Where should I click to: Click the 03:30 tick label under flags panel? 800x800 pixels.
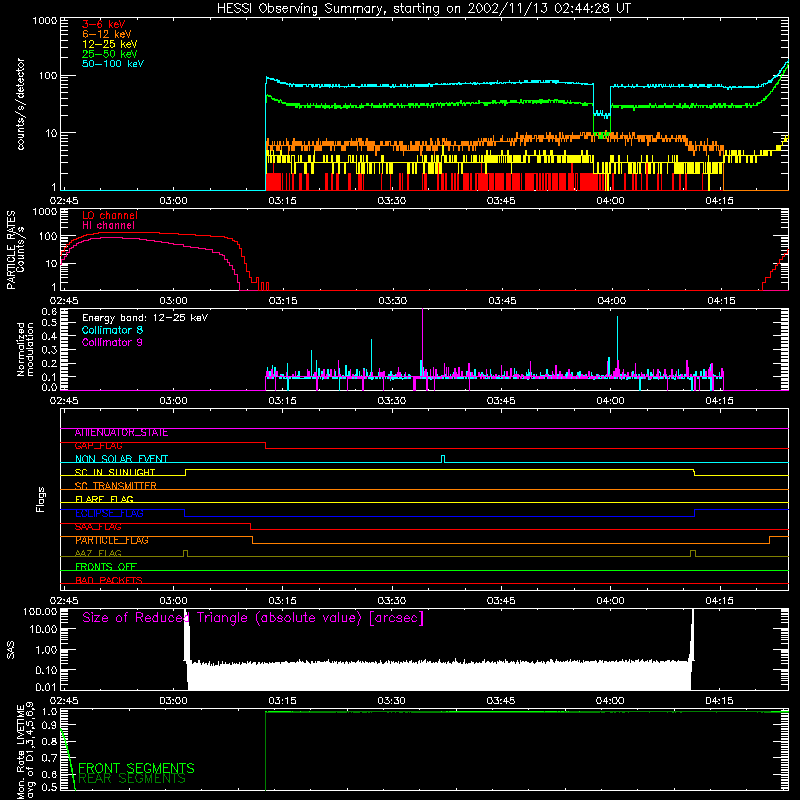click(x=392, y=601)
